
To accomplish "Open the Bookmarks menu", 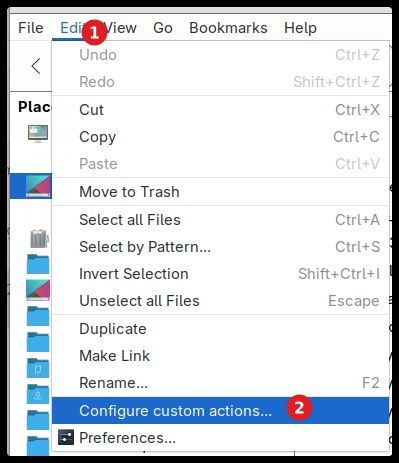I will coord(228,28).
